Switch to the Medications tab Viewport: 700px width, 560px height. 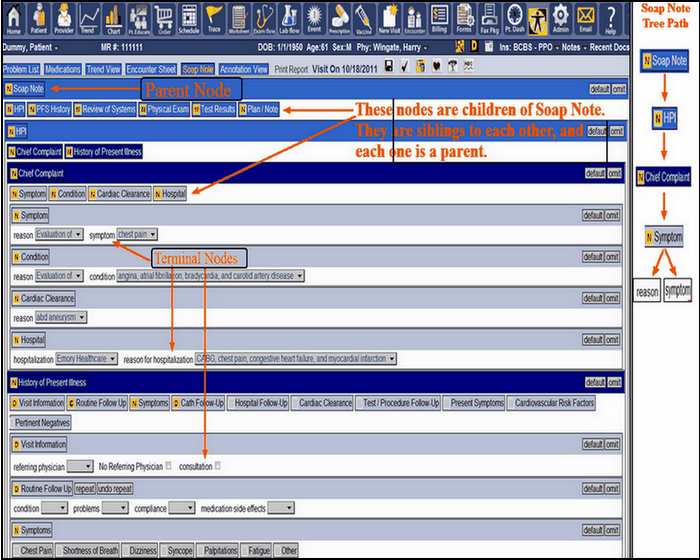(63, 69)
